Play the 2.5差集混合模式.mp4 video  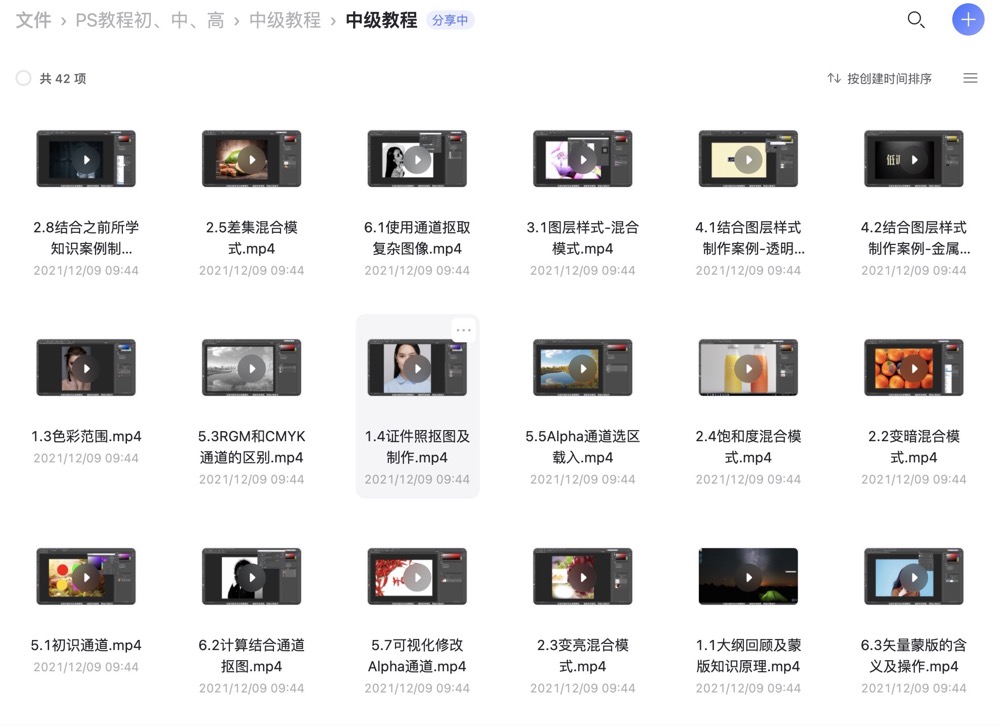pos(252,159)
